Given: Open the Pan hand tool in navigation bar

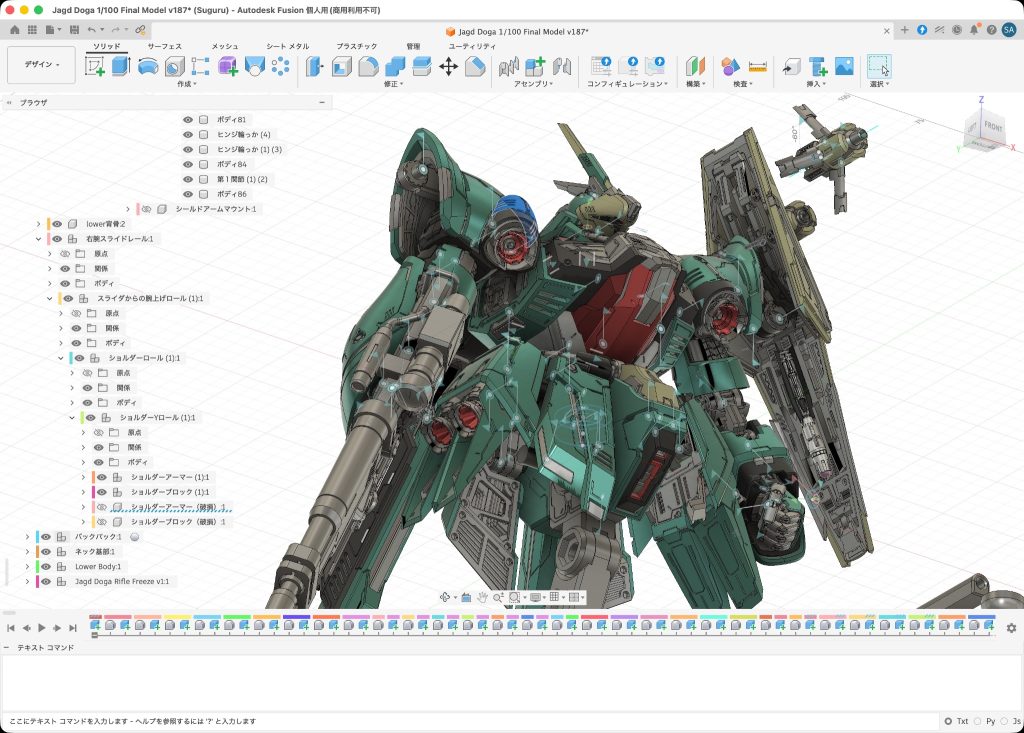Looking at the screenshot, I should 482,597.
